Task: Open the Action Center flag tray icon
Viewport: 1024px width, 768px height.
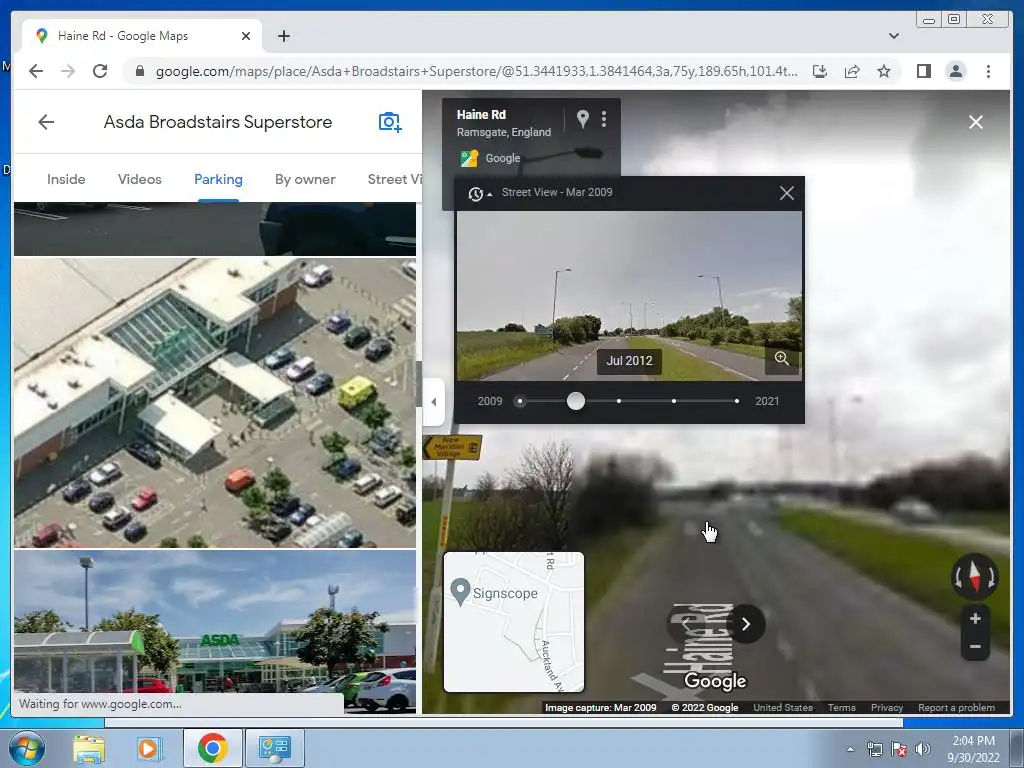Action: (x=899, y=749)
